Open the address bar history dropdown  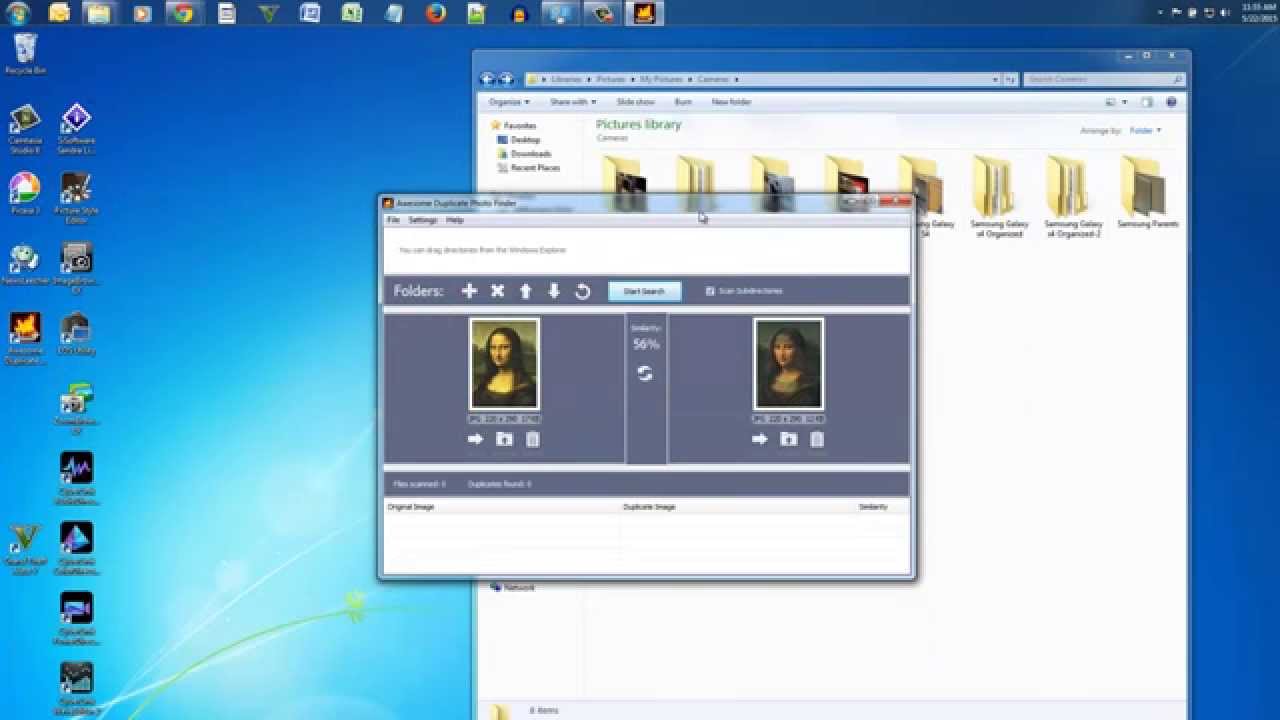click(995, 79)
